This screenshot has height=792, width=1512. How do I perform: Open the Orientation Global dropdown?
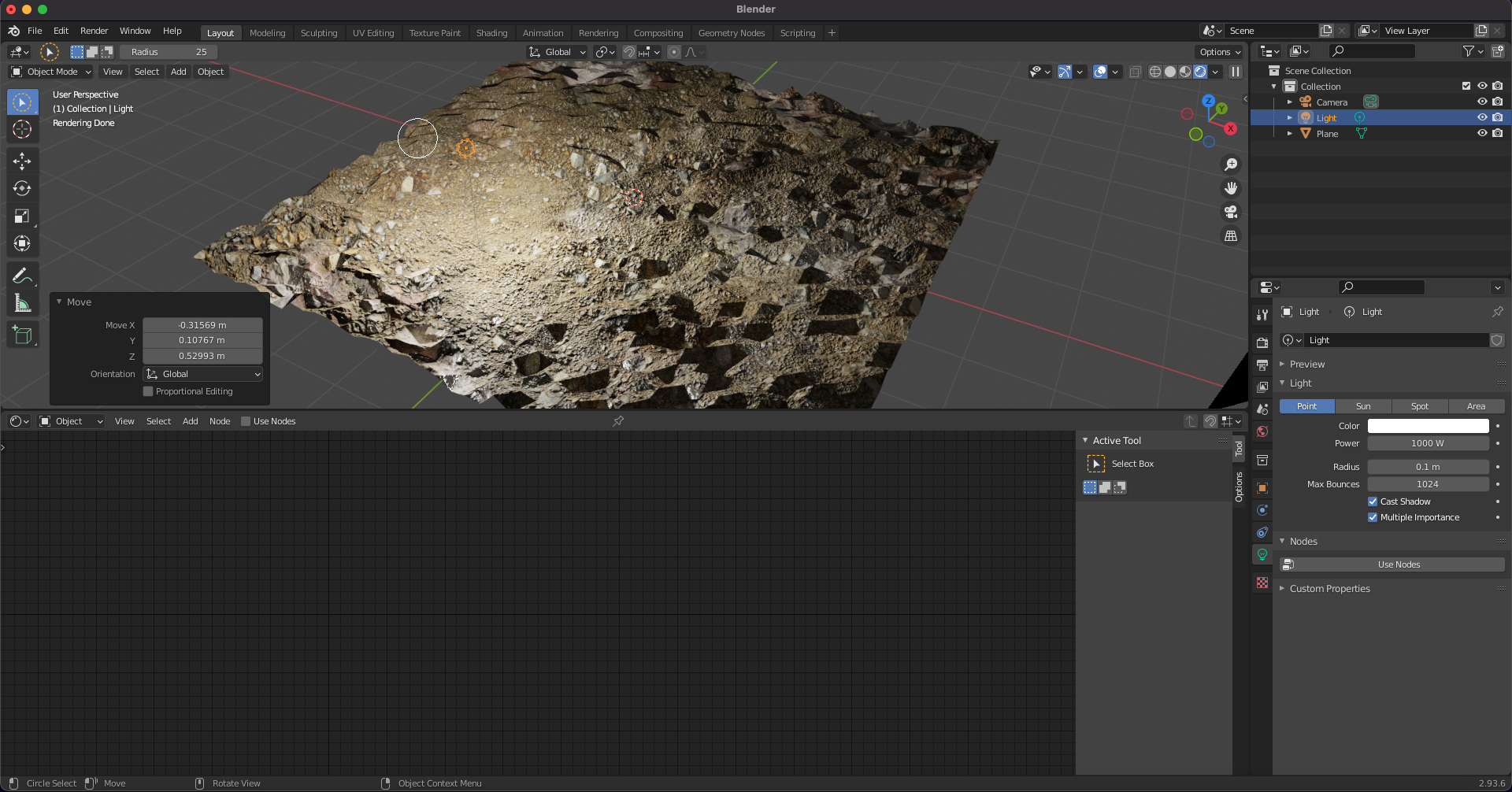[x=203, y=374]
